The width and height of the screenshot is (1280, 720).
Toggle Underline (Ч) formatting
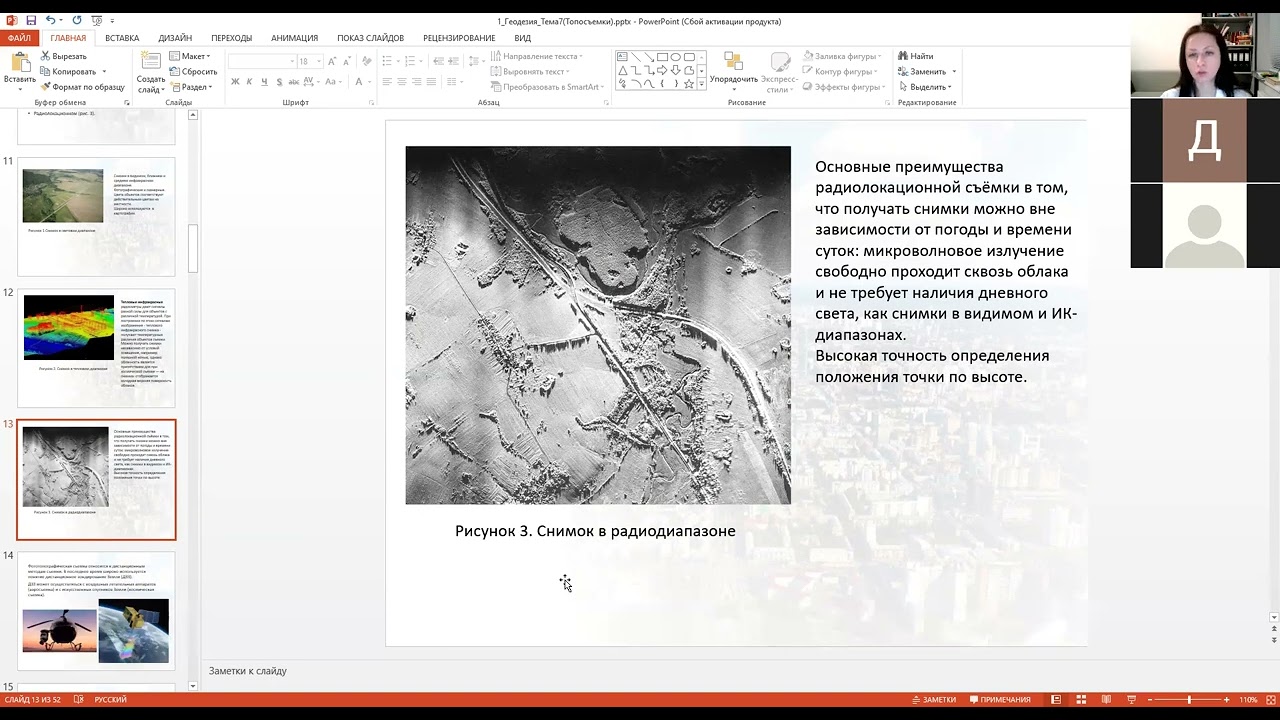(263, 82)
